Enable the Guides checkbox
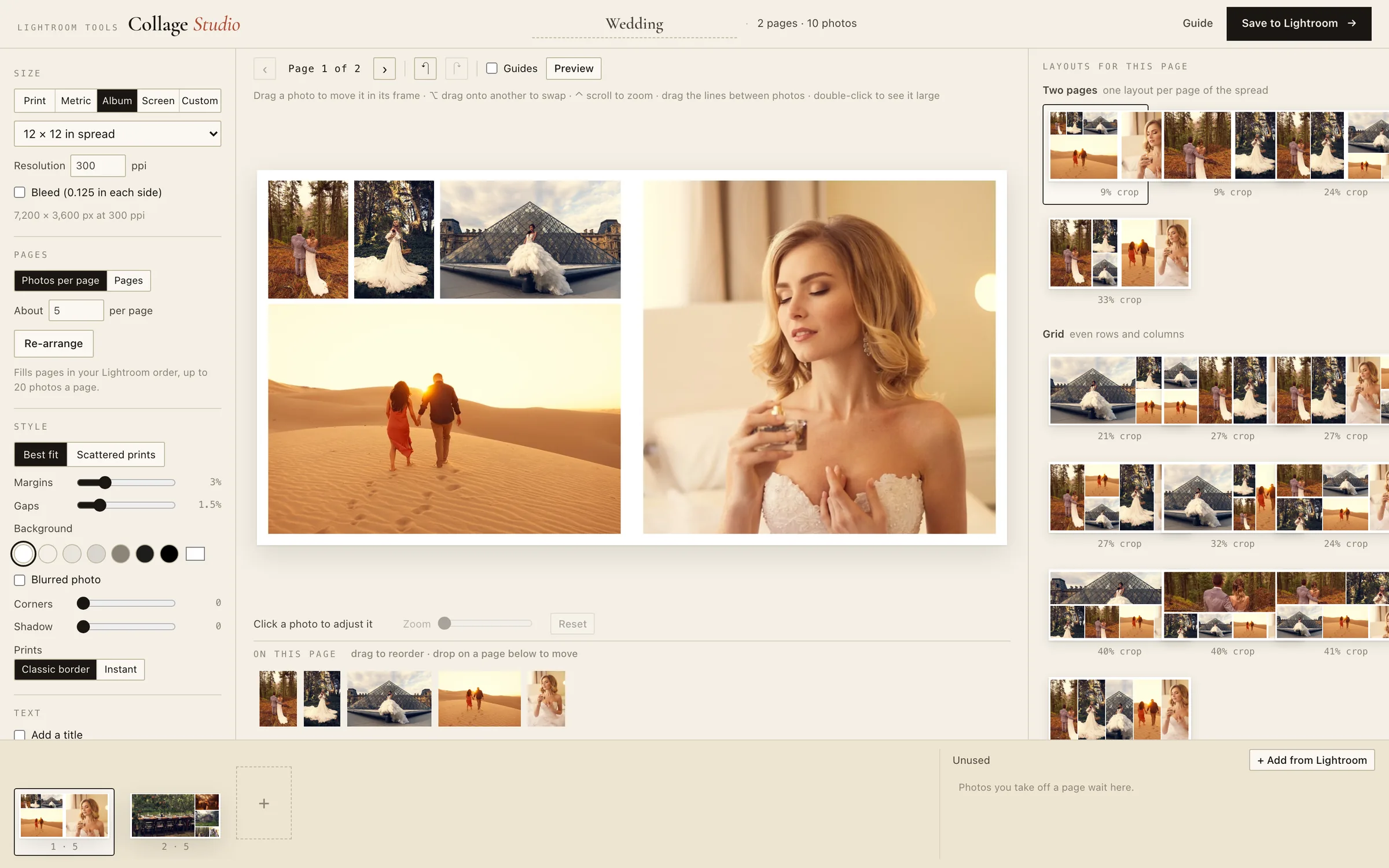 (491, 68)
